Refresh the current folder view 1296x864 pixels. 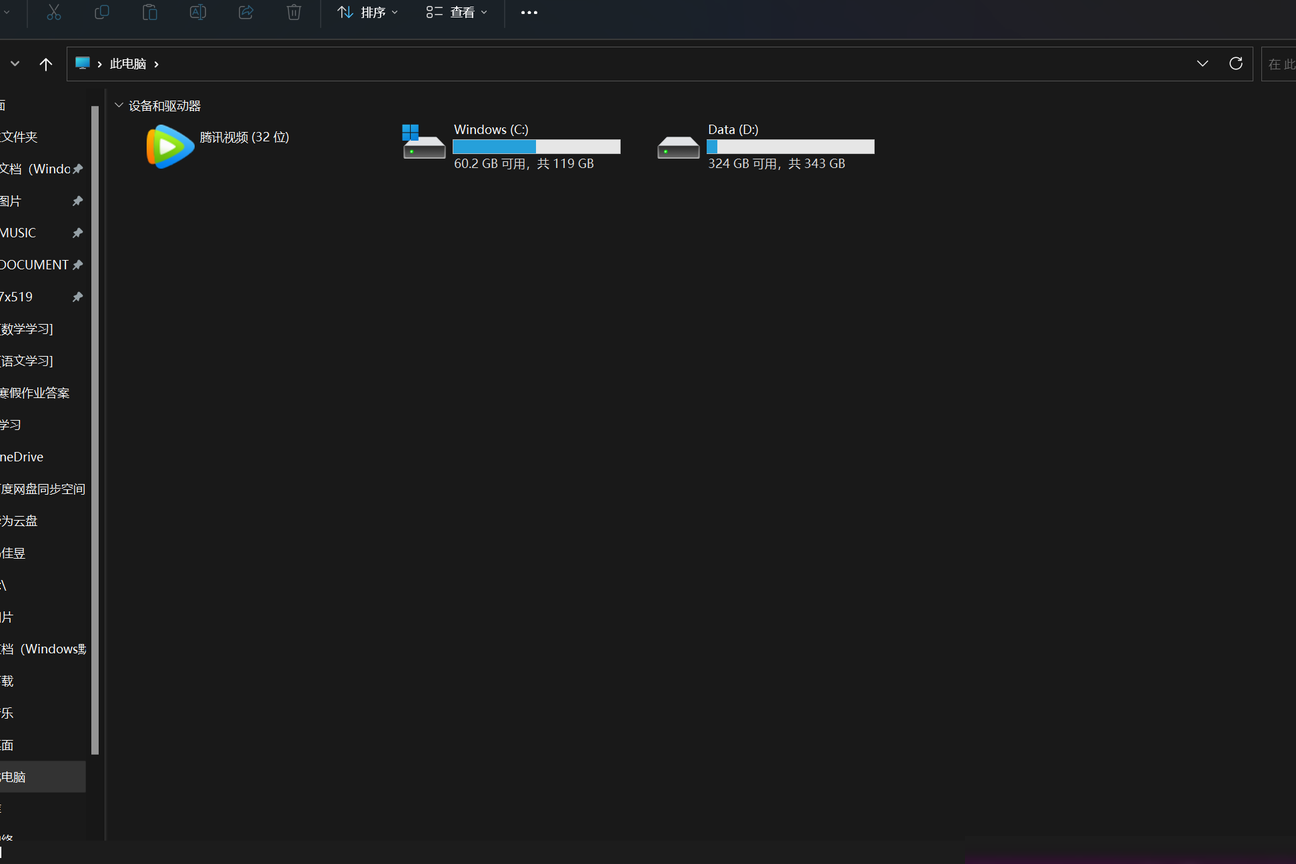coord(1236,63)
